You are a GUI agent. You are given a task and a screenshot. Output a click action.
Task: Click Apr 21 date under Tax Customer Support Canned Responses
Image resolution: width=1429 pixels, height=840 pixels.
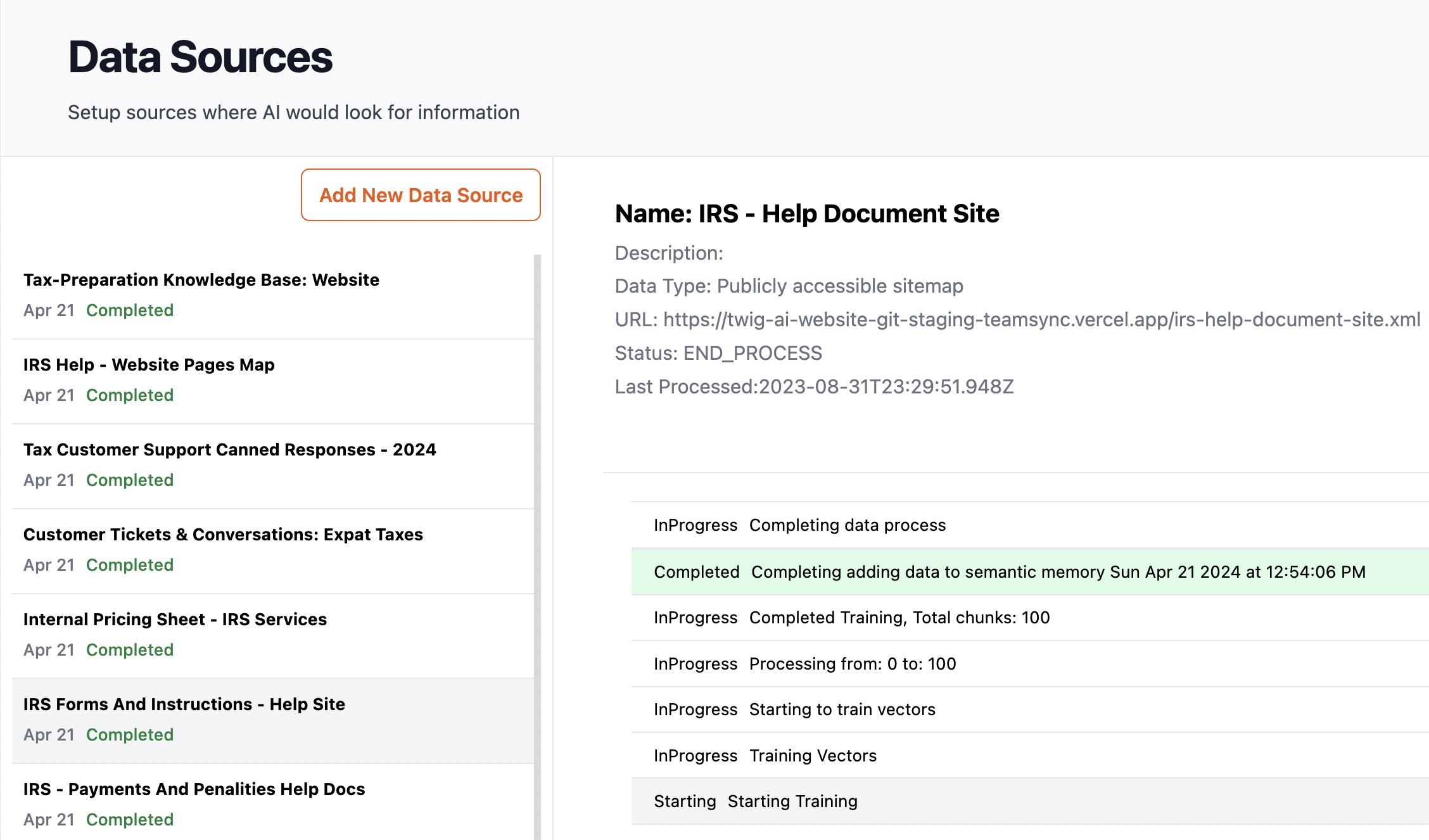click(x=49, y=480)
